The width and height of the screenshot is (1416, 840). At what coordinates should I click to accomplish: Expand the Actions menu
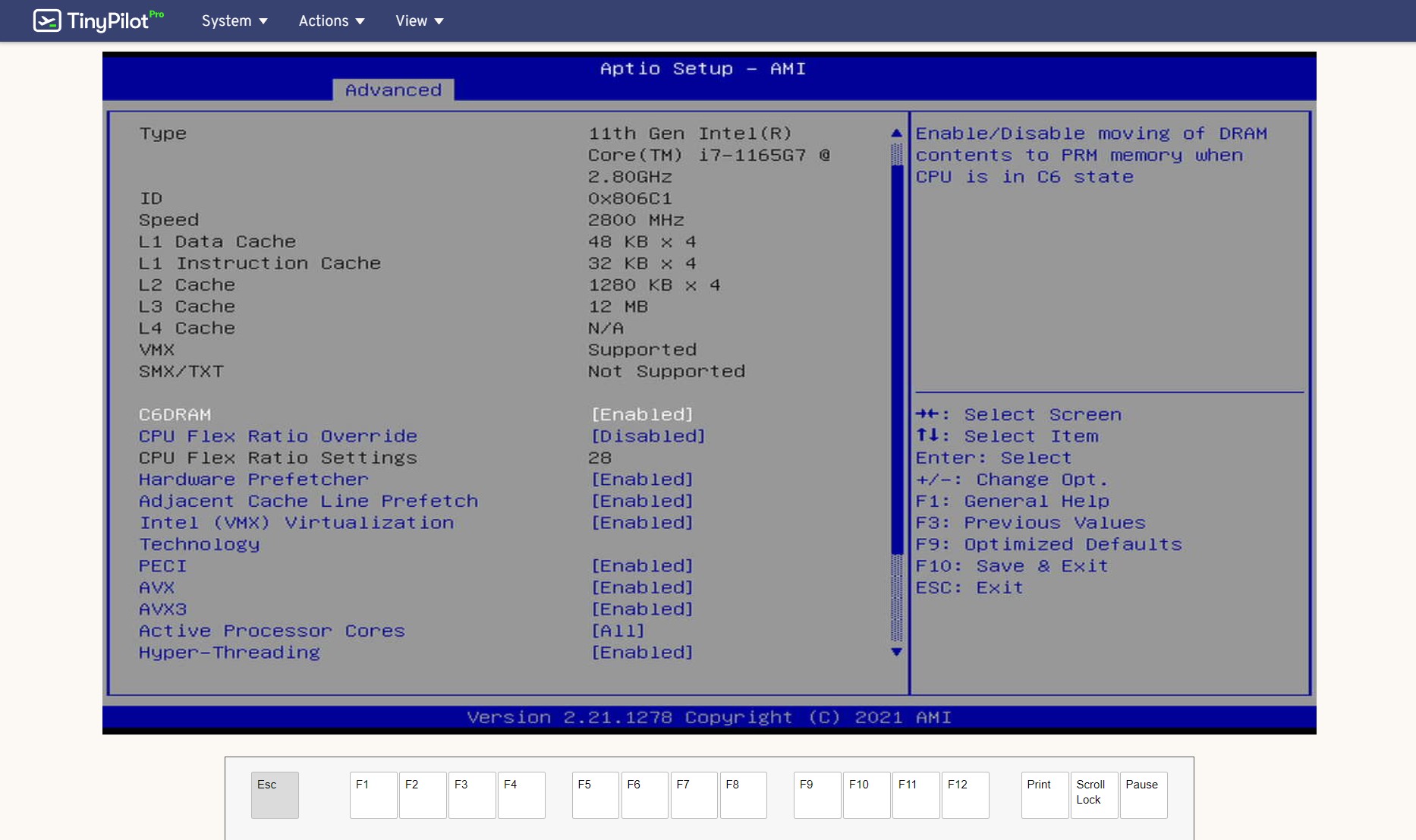click(331, 20)
